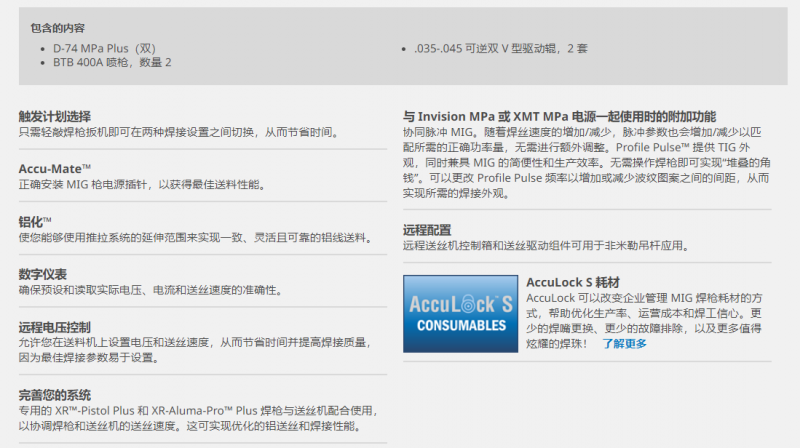The height and width of the screenshot is (448, 800).
Task: Click the Invision MPa 或 XMT MPa heading
Action: 559,116
